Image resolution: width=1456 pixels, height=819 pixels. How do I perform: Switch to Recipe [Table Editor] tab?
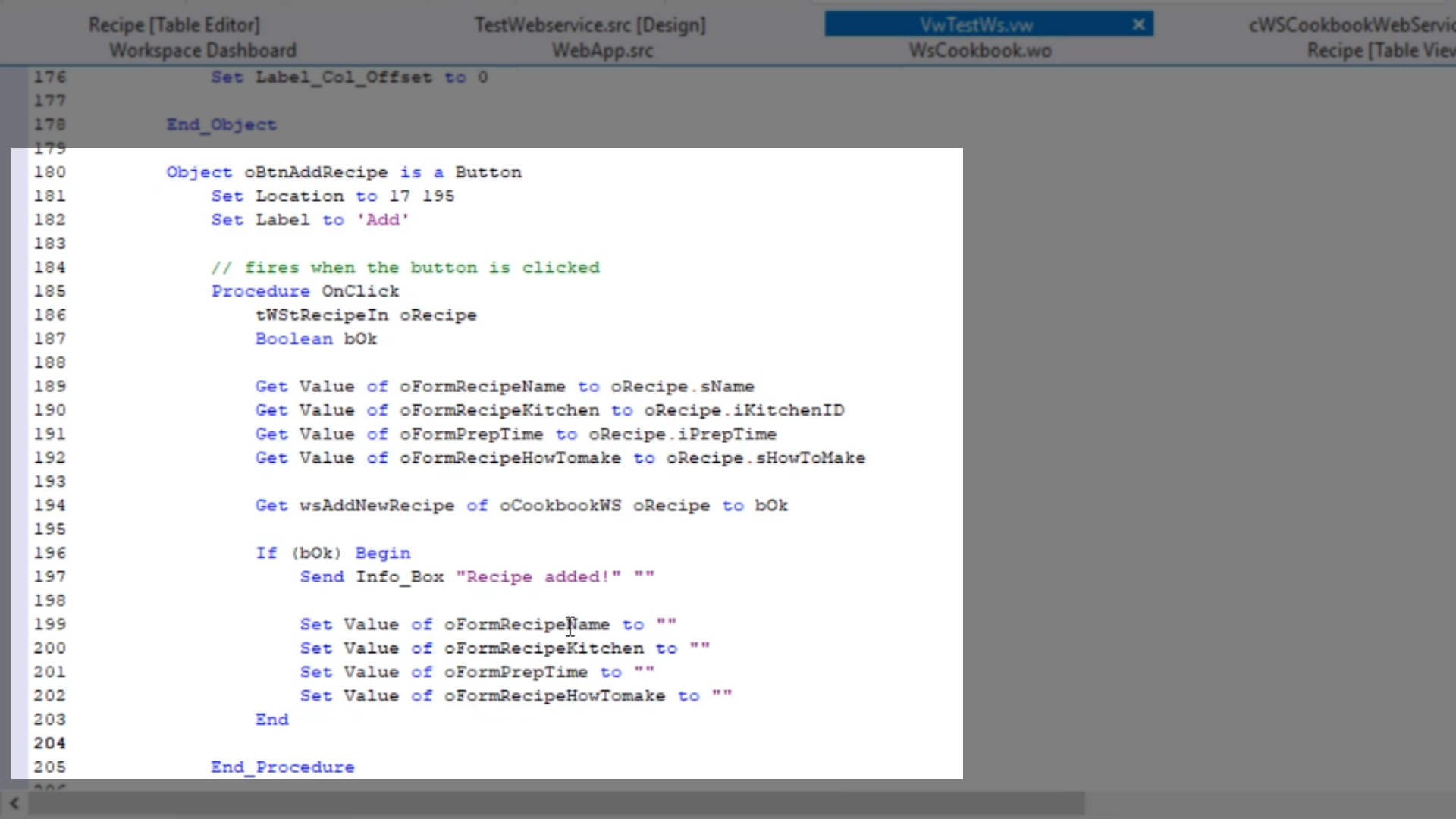pyautogui.click(x=174, y=25)
